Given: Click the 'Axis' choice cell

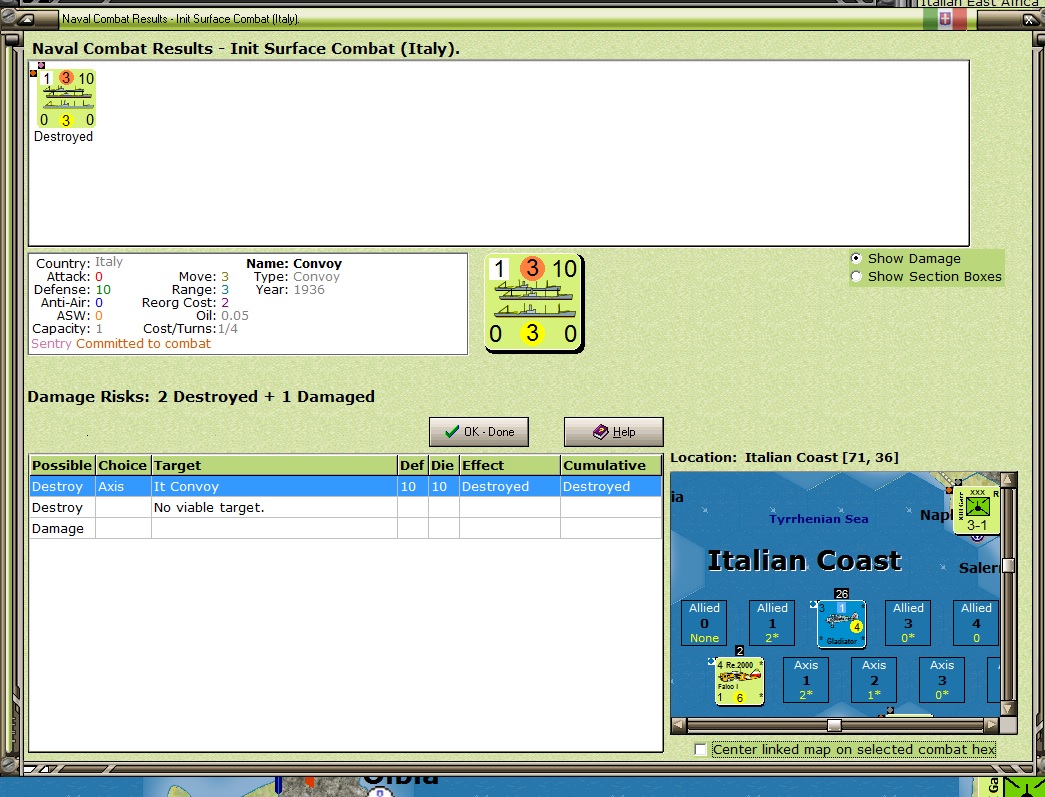Looking at the screenshot, I should [123, 486].
